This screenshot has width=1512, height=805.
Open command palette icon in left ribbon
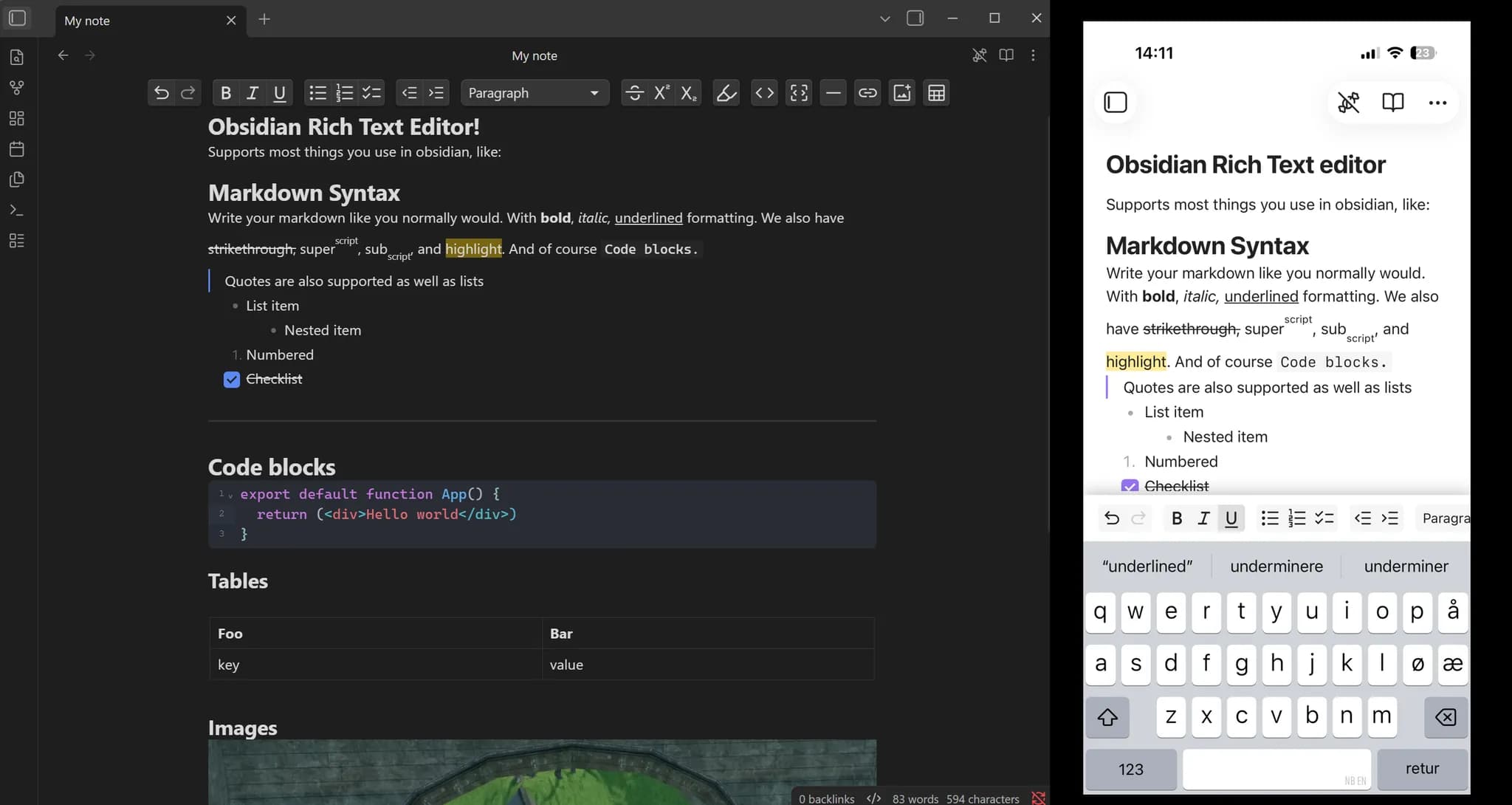click(x=17, y=210)
